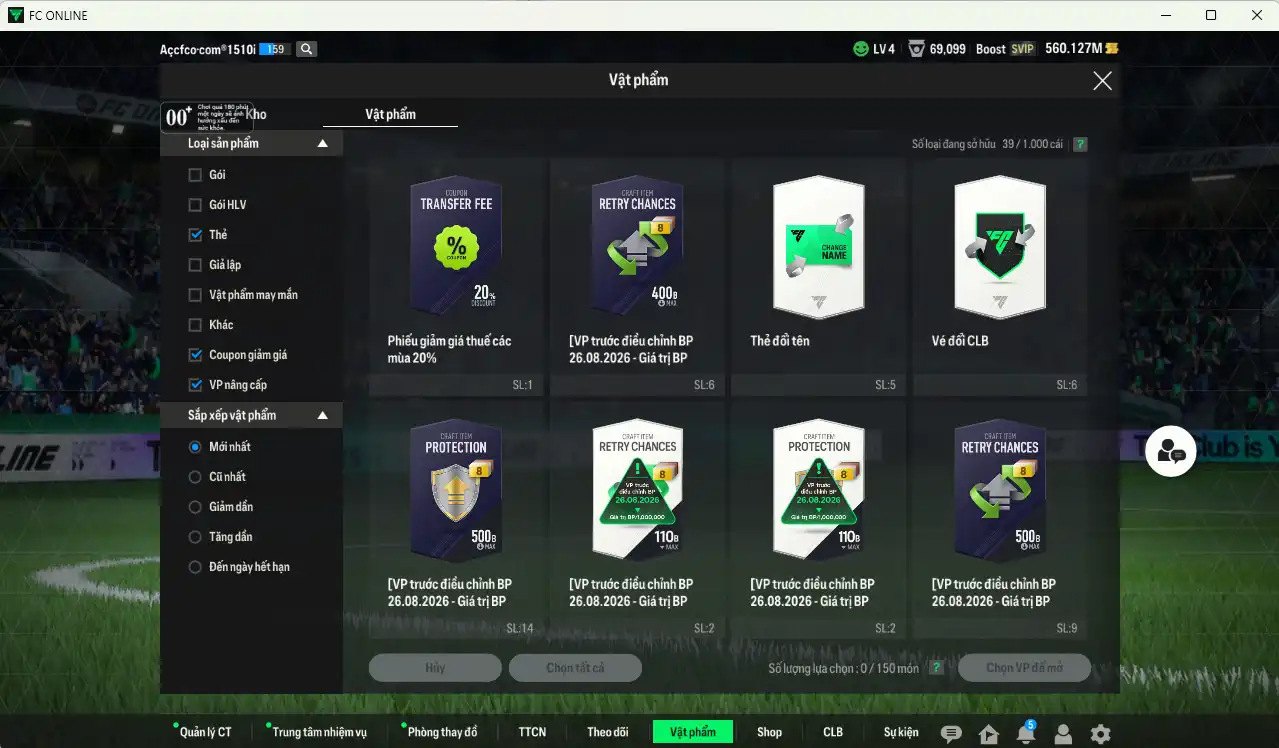This screenshot has width=1279, height=748.
Task: Uncheck VP nâng cấp filter
Action: tap(195, 385)
